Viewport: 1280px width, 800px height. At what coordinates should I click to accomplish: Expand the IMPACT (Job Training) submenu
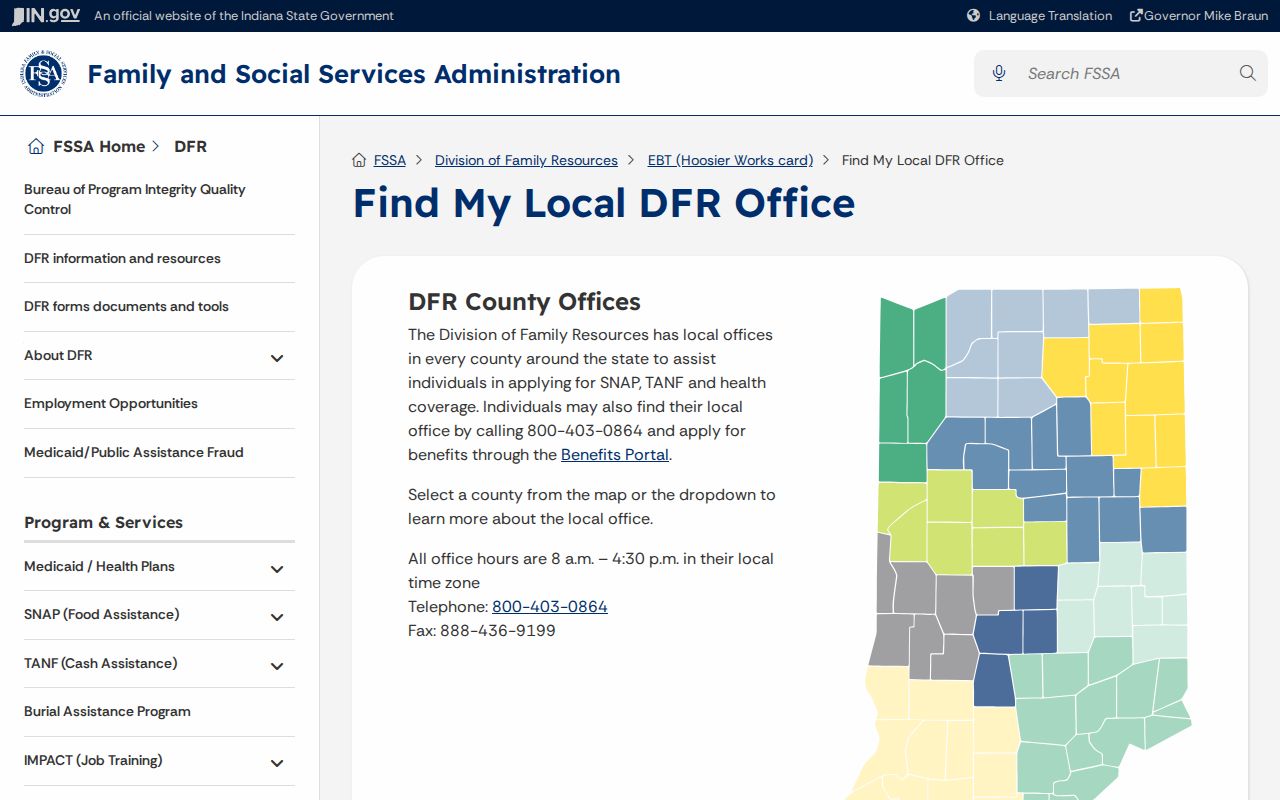tap(277, 762)
